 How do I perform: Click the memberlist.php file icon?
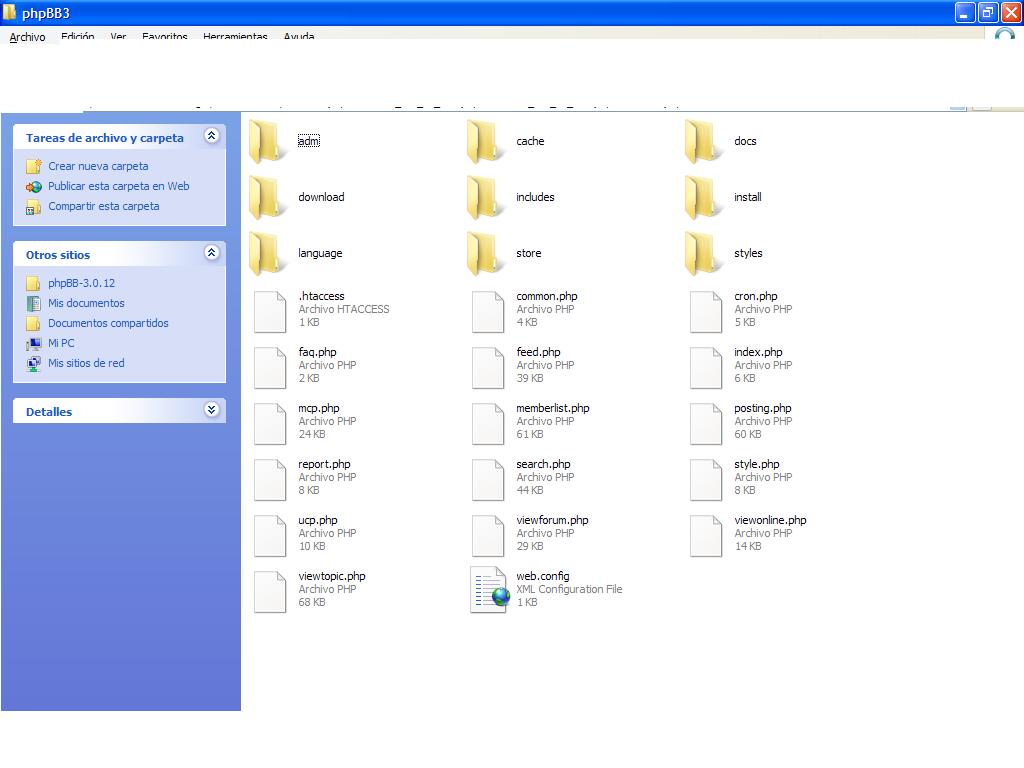(x=488, y=424)
